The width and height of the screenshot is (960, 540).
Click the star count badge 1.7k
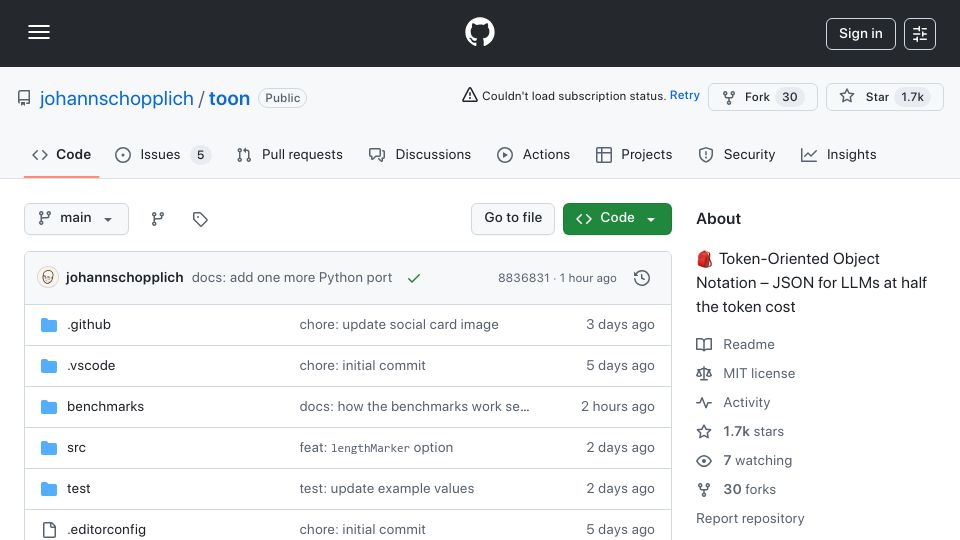[912, 97]
